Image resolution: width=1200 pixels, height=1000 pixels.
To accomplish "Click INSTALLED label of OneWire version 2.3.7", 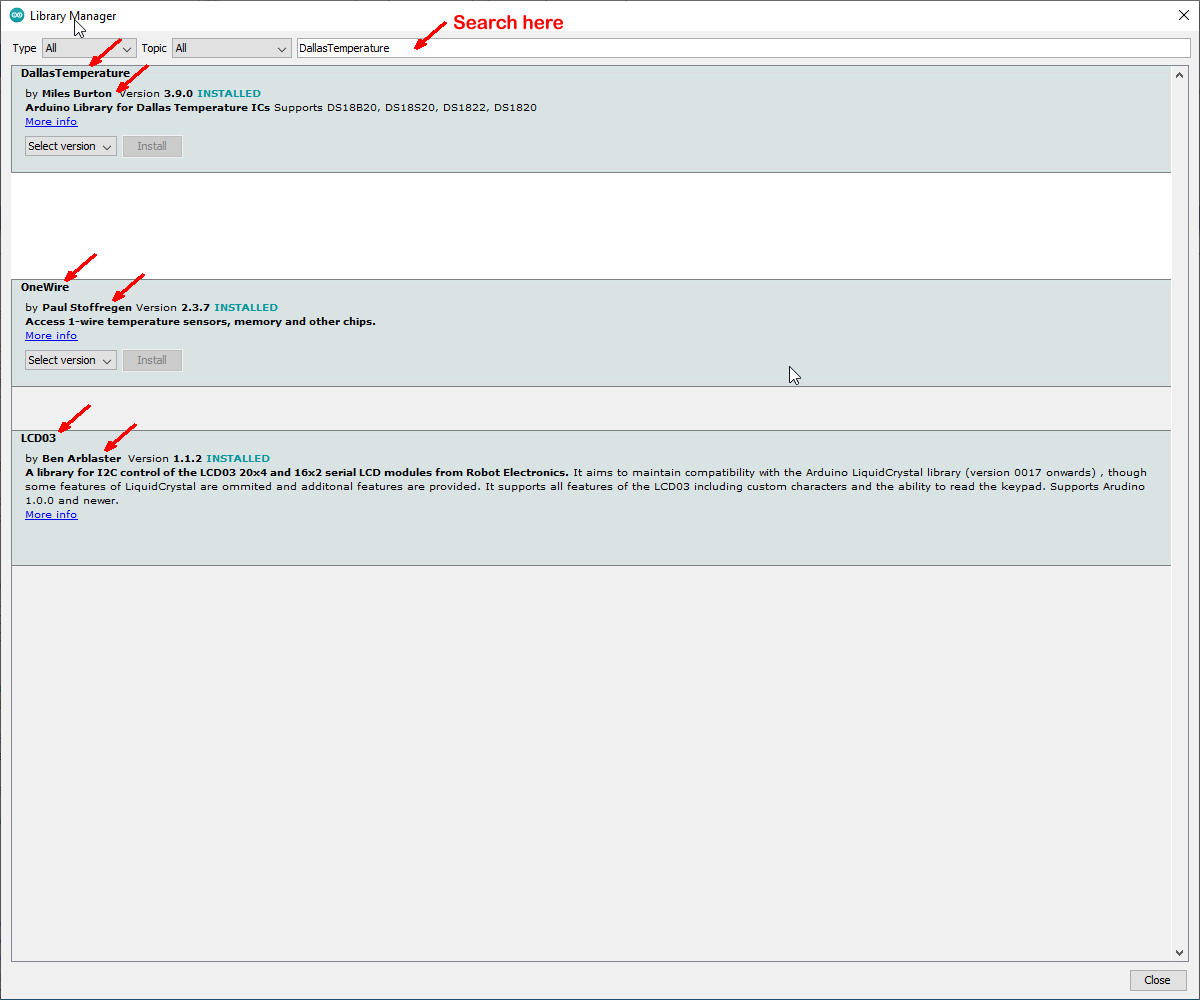I will tap(246, 308).
